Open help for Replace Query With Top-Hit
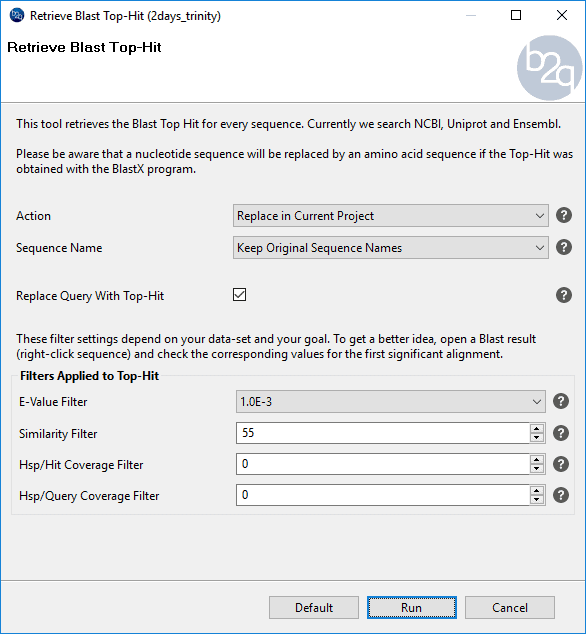 (x=564, y=295)
